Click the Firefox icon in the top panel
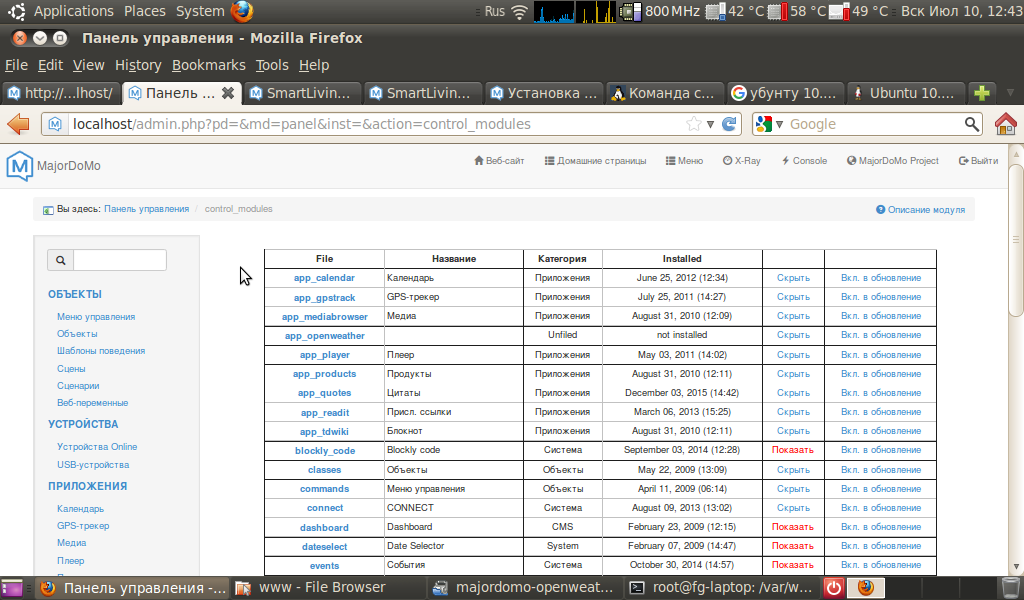This screenshot has height=600, width=1024. click(x=240, y=11)
